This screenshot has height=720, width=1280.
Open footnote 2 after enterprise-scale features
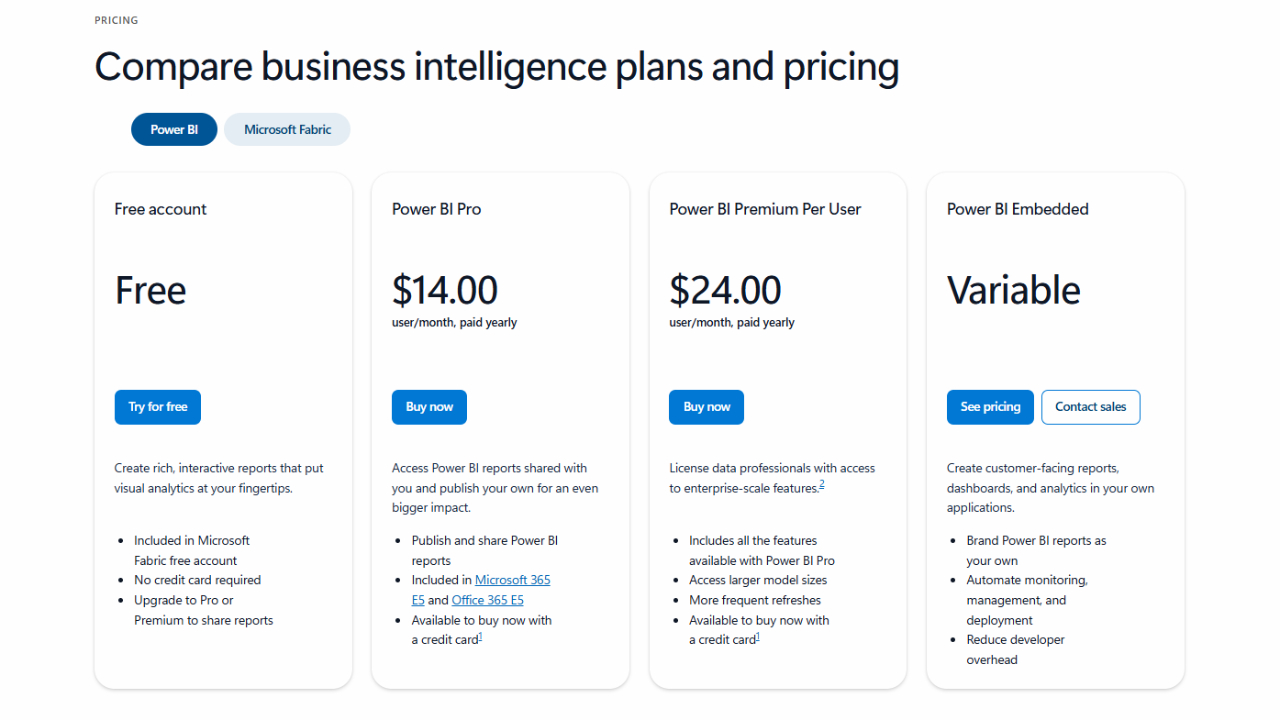coord(822,485)
